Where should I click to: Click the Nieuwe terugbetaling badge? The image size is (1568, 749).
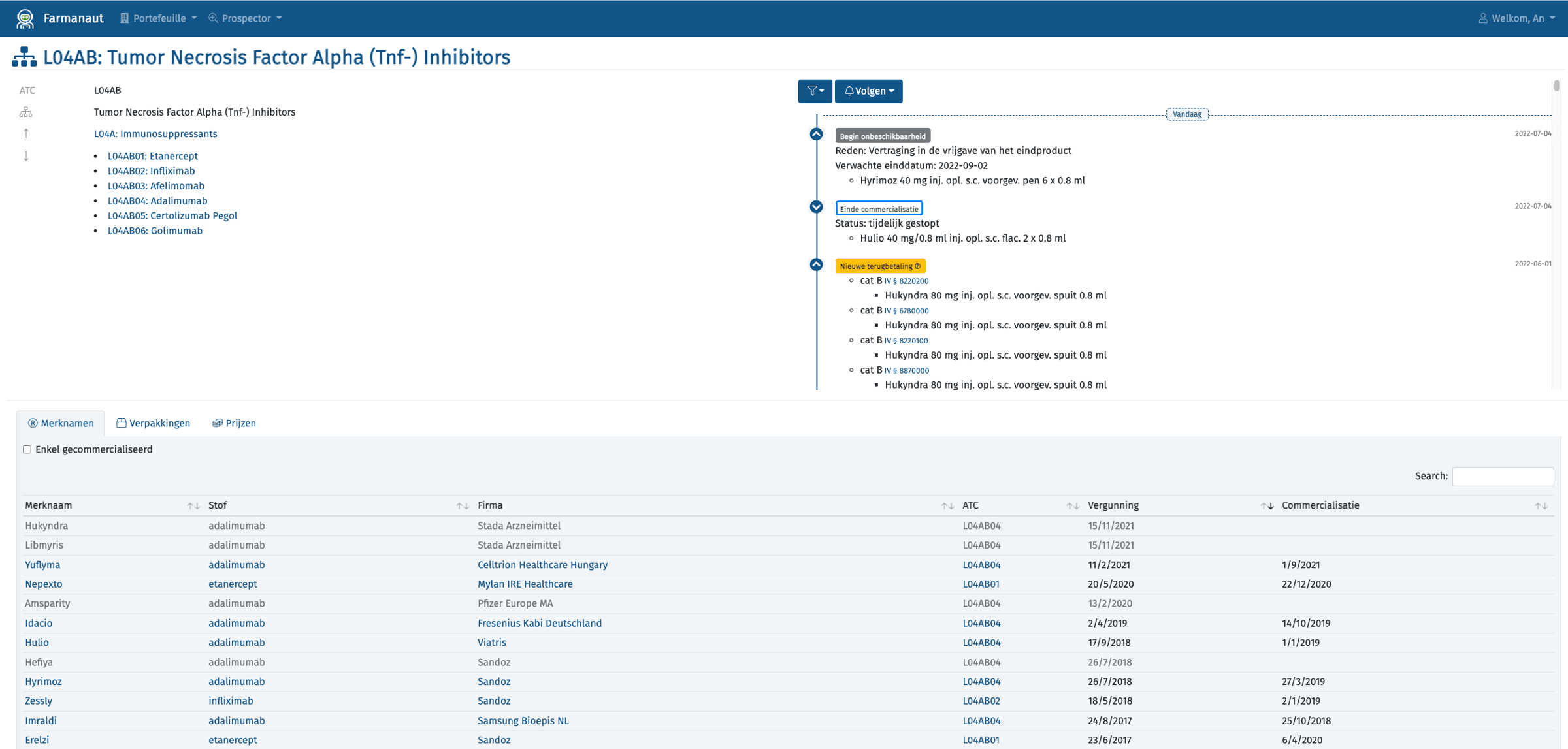pyautogui.click(x=880, y=266)
